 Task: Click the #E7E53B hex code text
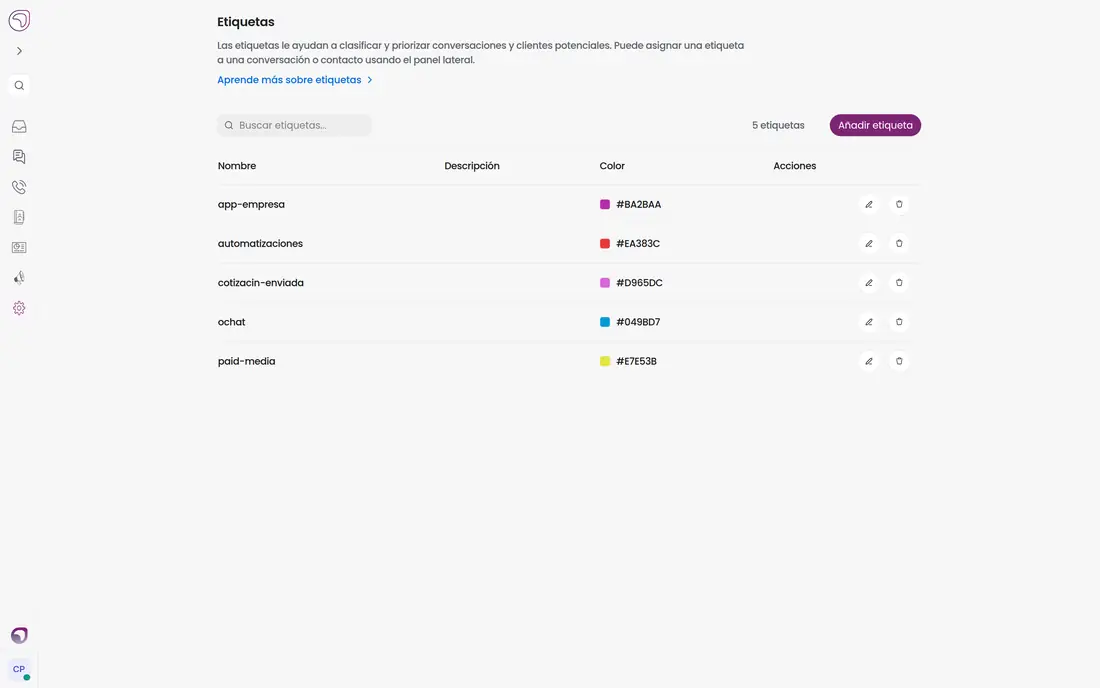636,362
